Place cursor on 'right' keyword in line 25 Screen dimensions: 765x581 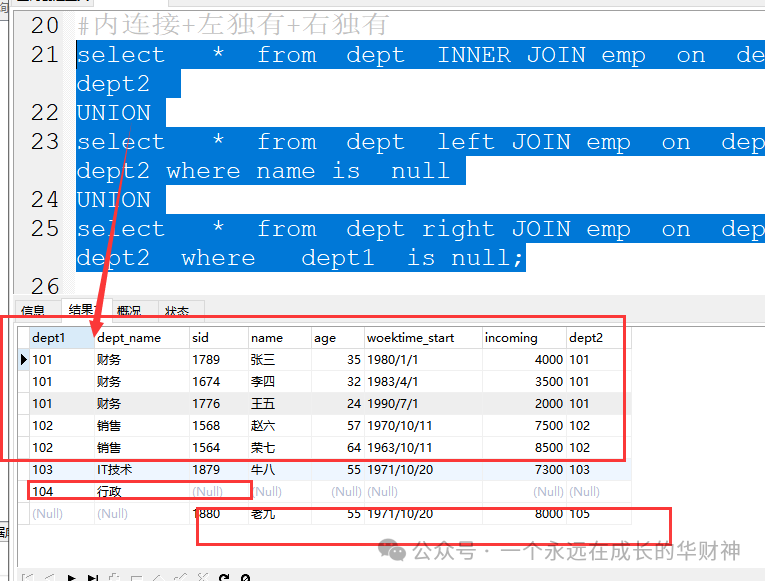(458, 229)
